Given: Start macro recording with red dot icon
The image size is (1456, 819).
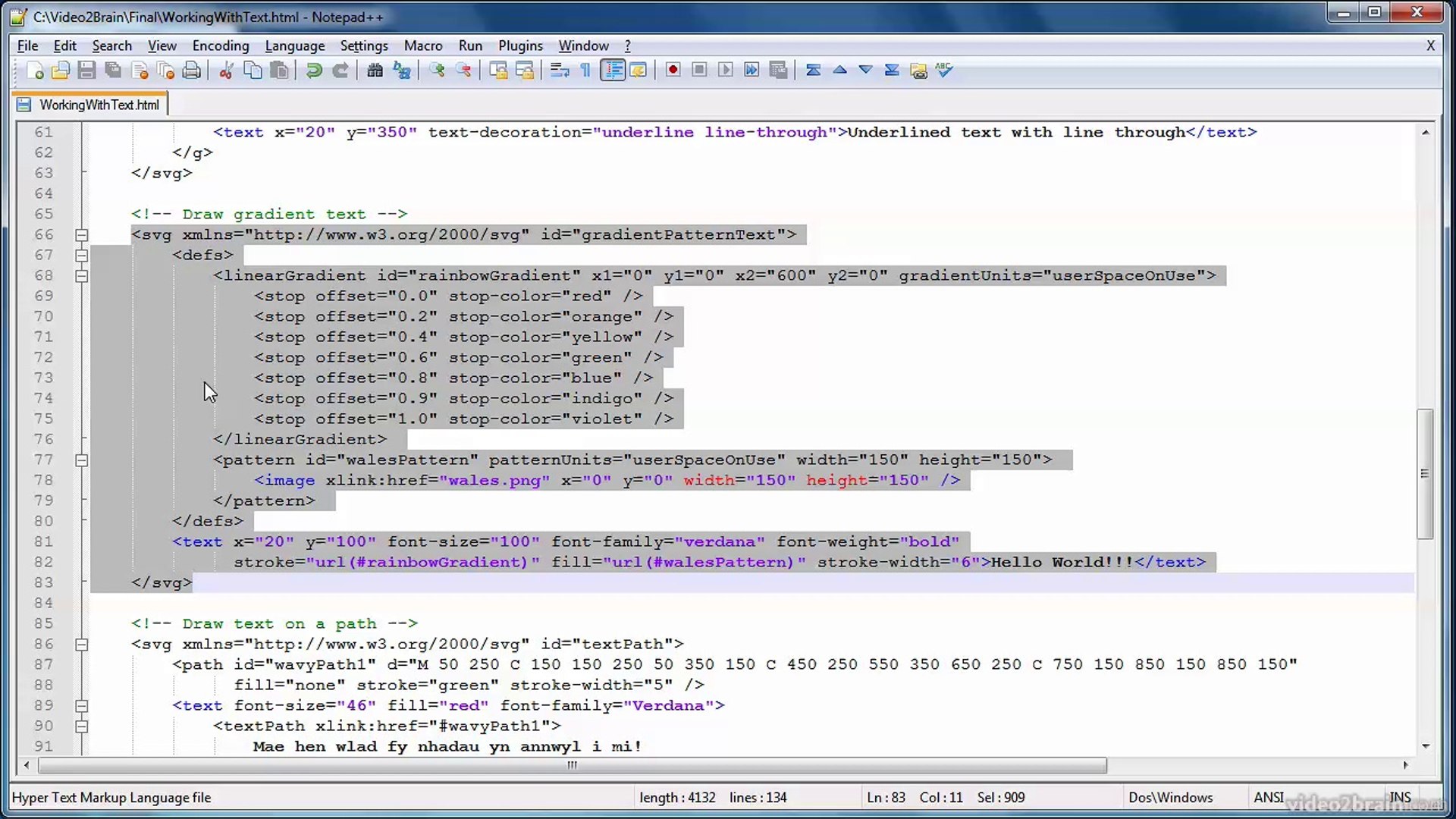Looking at the screenshot, I should (x=673, y=71).
